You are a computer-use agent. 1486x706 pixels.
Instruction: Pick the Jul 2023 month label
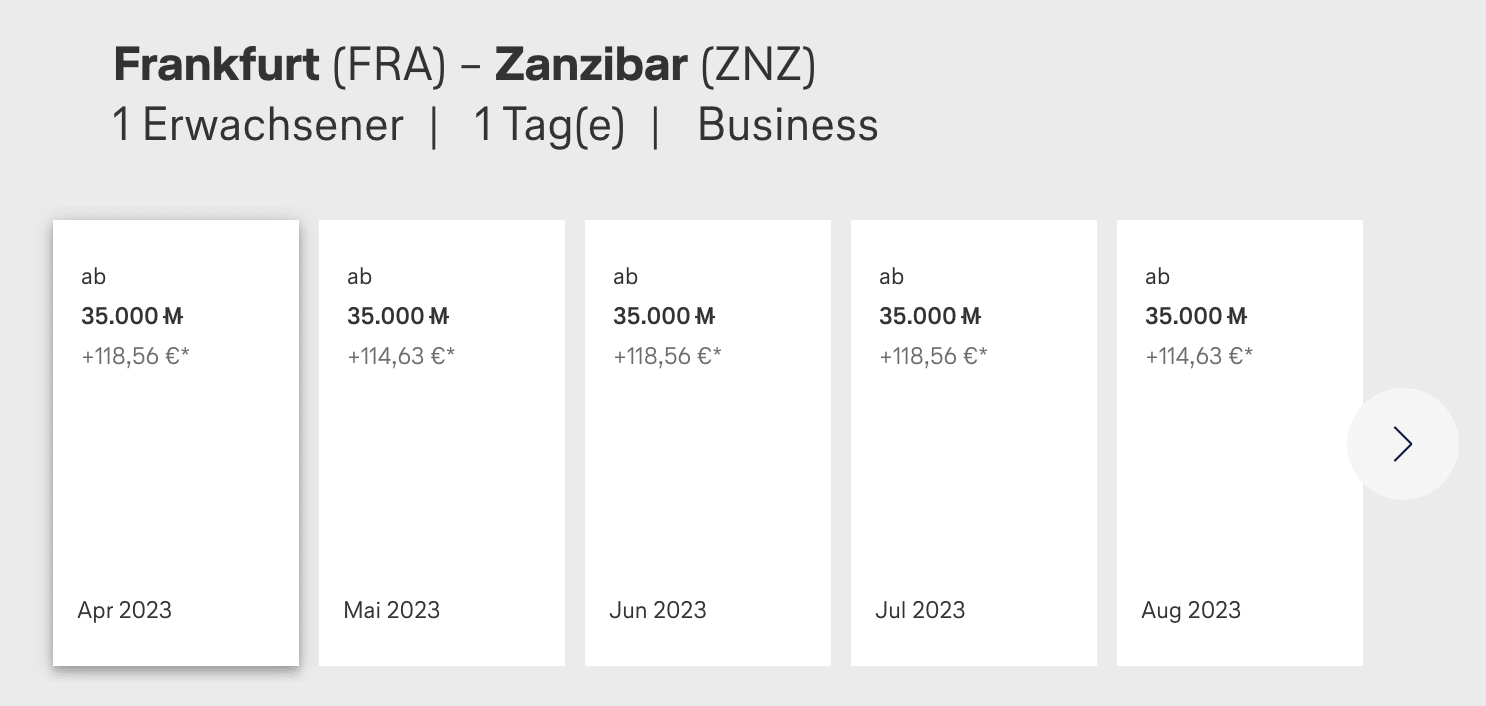(x=920, y=610)
